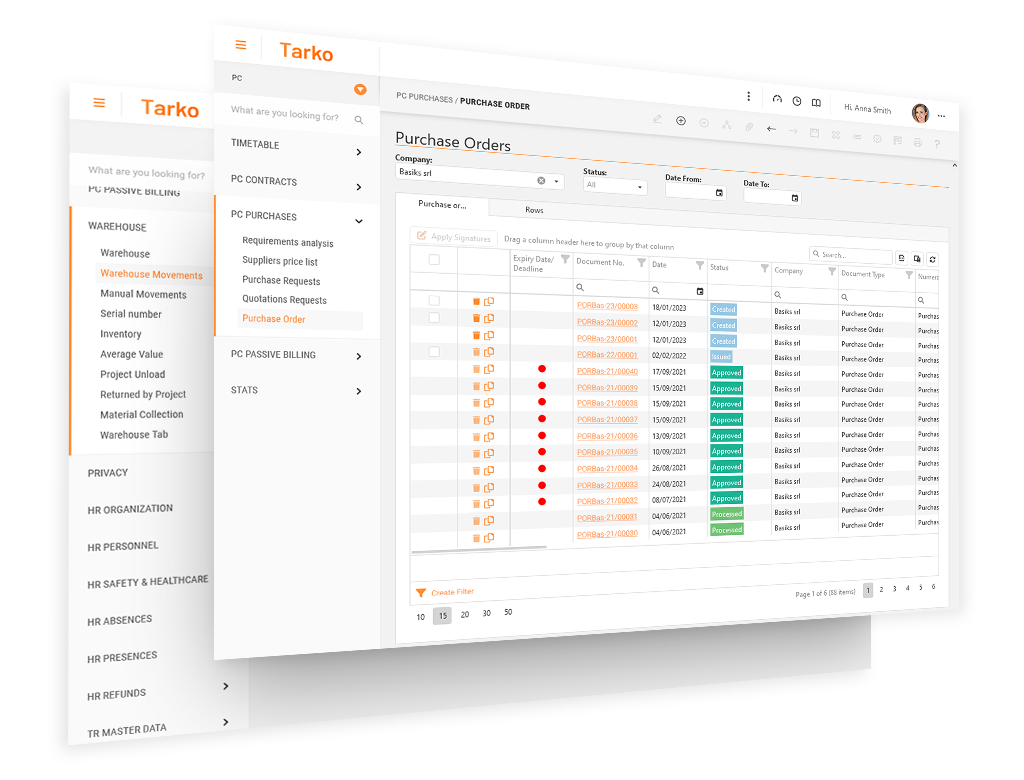The height and width of the screenshot is (780, 1024).
Task: Click the Create Filter link
Action: coord(452,593)
